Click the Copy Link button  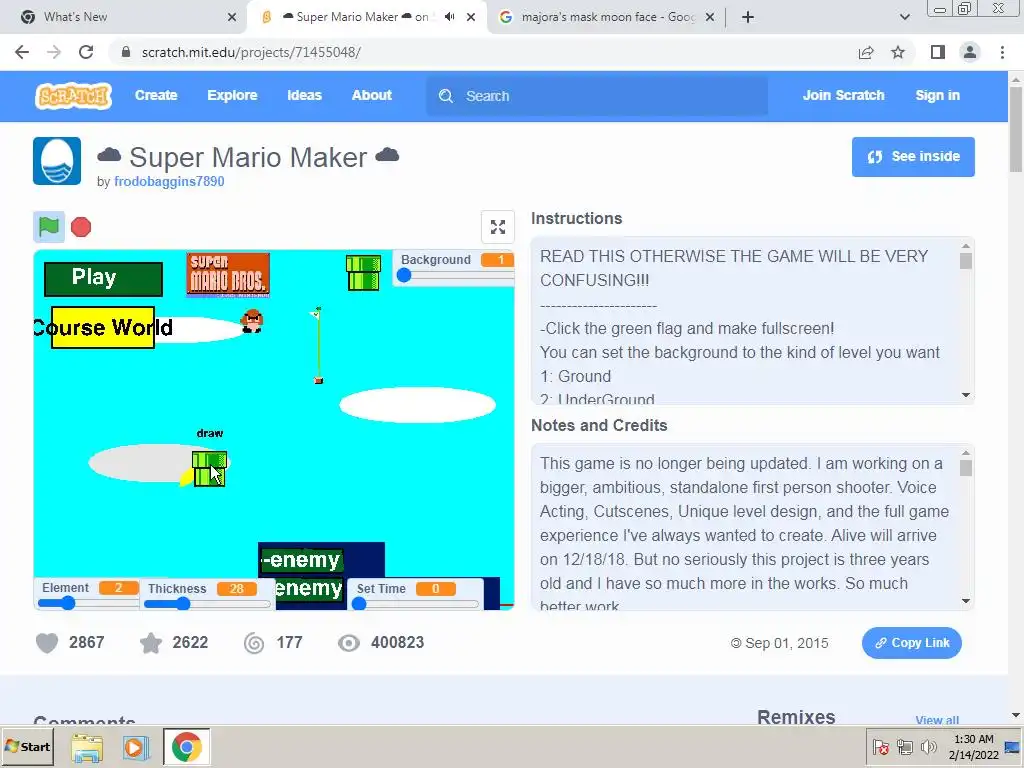(912, 643)
